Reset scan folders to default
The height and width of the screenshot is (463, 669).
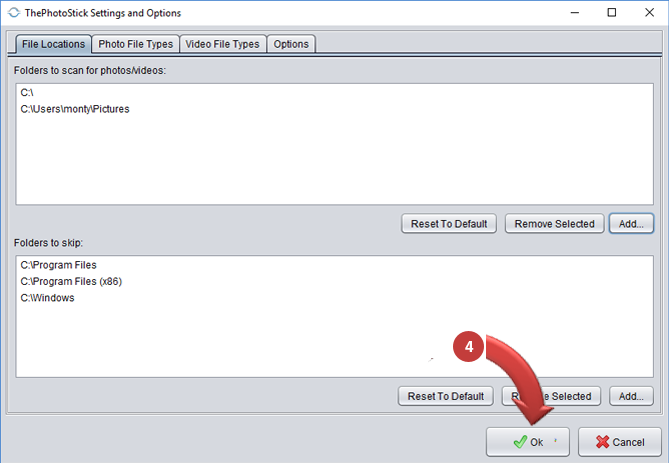[449, 224]
